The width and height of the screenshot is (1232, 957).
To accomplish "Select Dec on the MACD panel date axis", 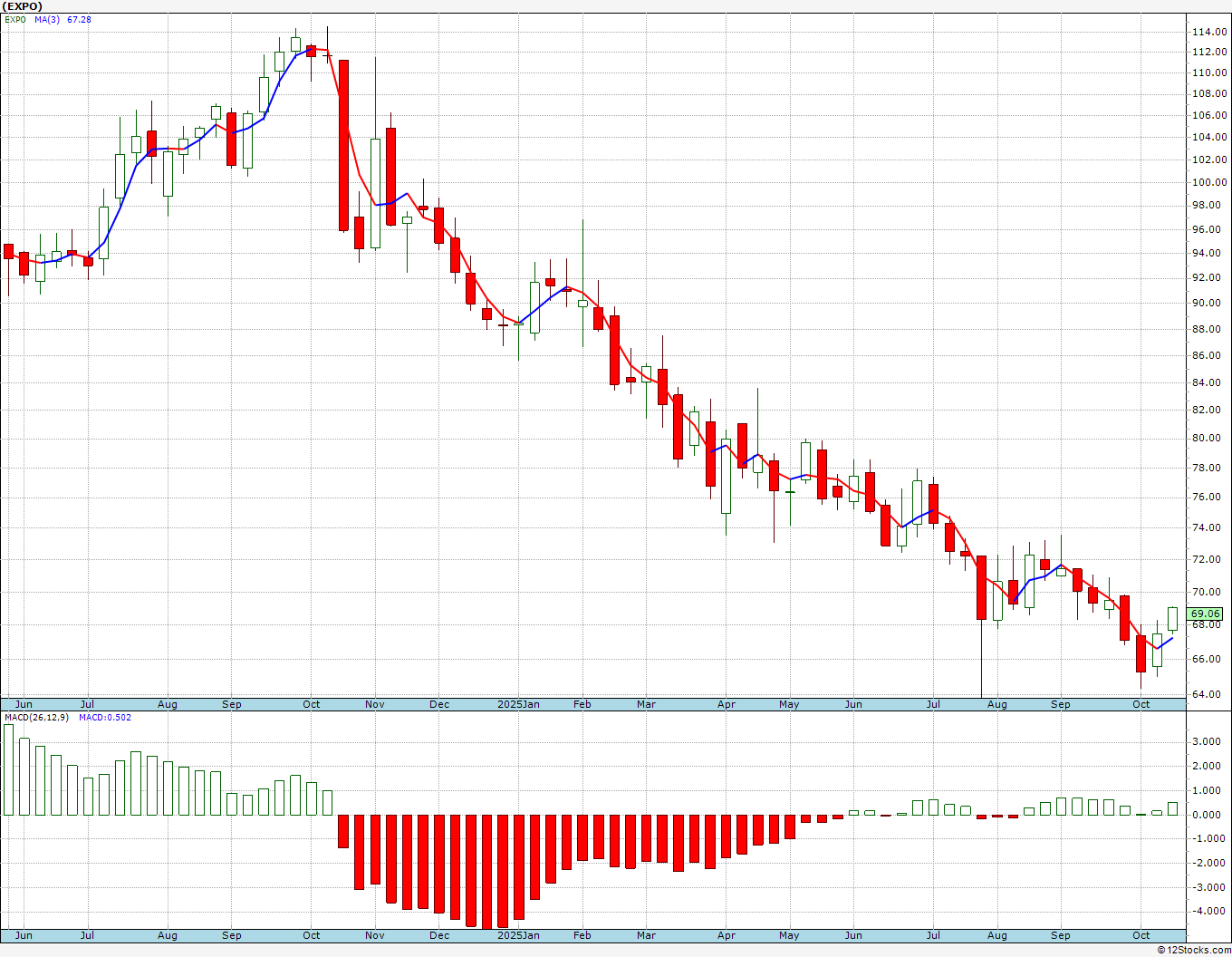I will click(x=439, y=935).
